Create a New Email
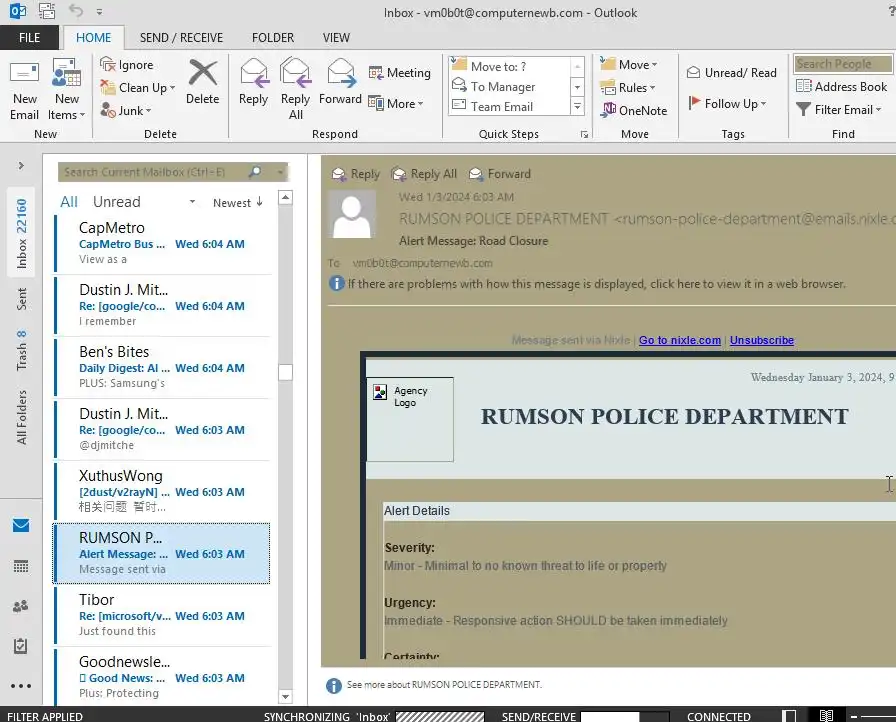The height and width of the screenshot is (722, 896). click(x=25, y=90)
